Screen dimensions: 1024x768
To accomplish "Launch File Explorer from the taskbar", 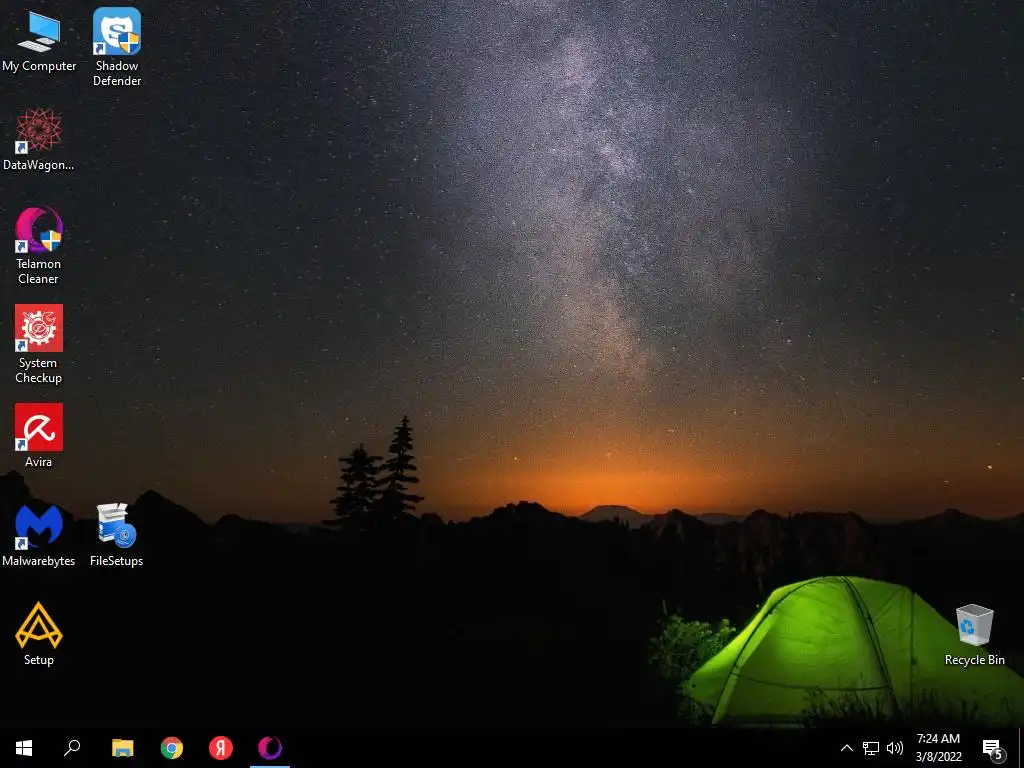I will (x=123, y=748).
